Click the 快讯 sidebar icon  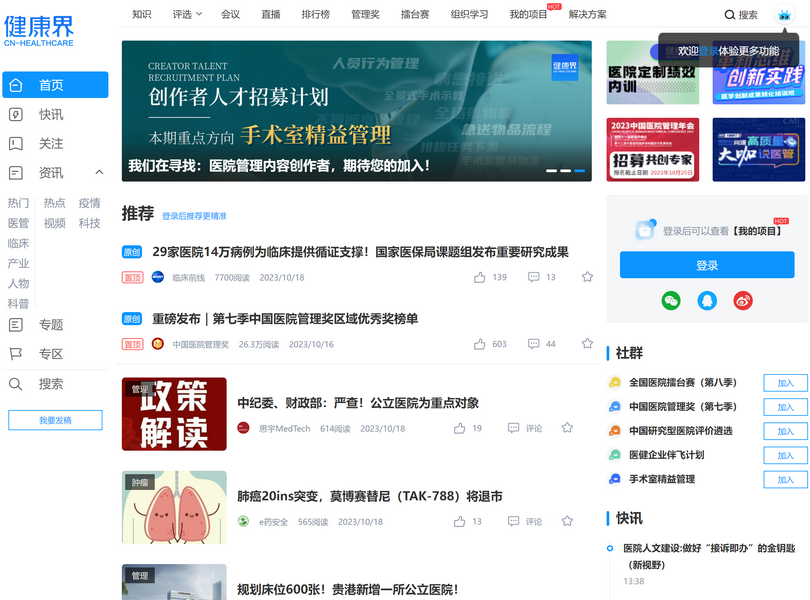(x=16, y=115)
